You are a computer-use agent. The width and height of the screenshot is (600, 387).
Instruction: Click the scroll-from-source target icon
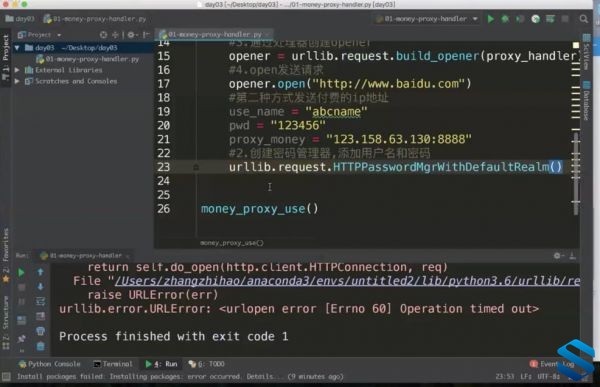[x=103, y=35]
